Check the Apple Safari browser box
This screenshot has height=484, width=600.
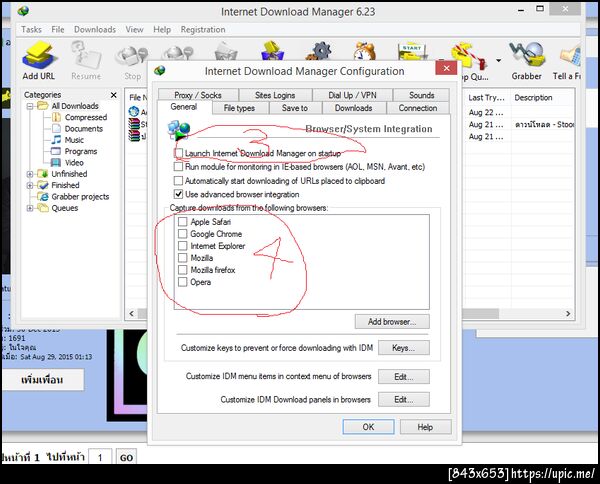coord(183,222)
